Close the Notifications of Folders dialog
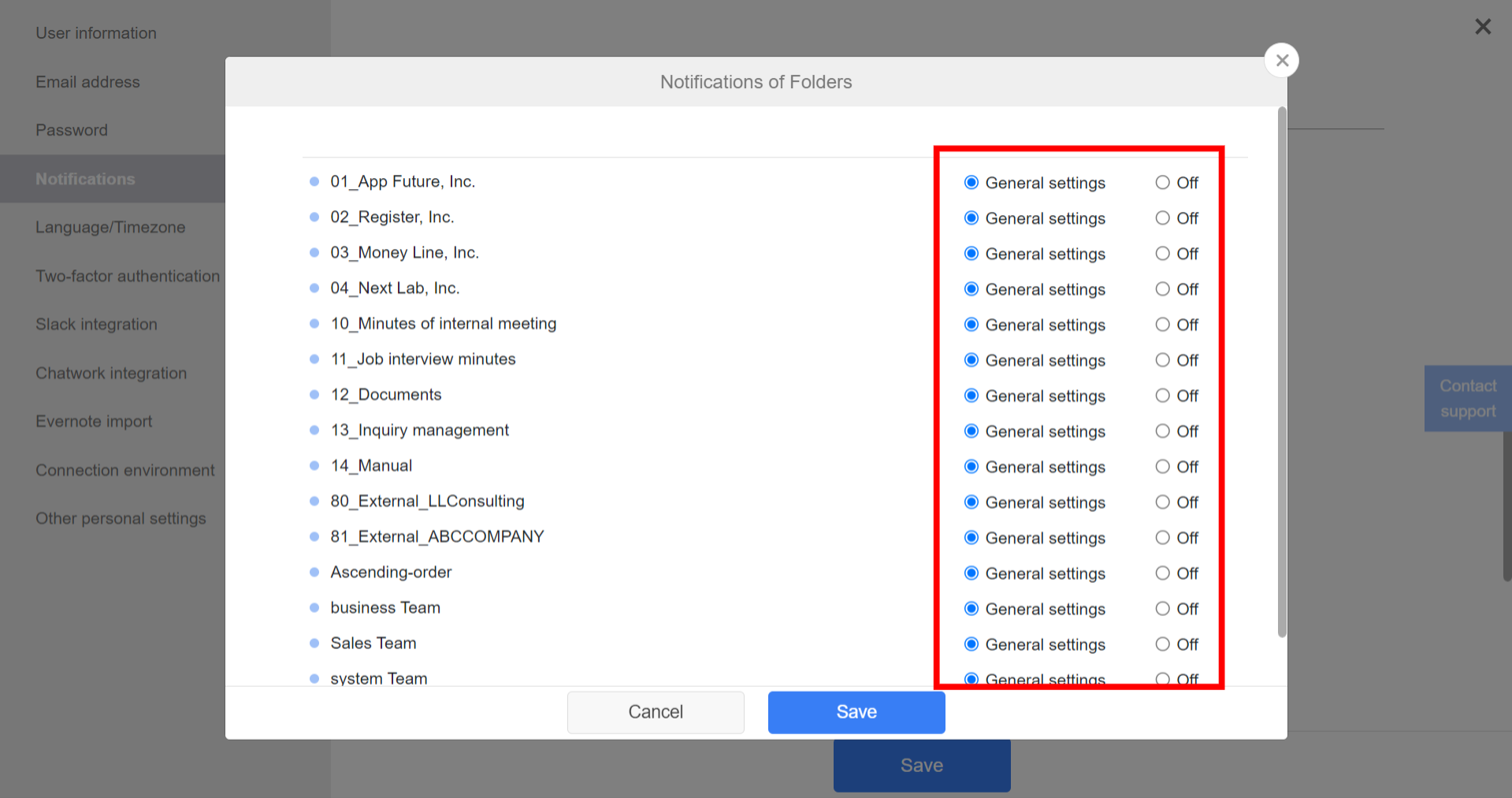 tap(1281, 59)
